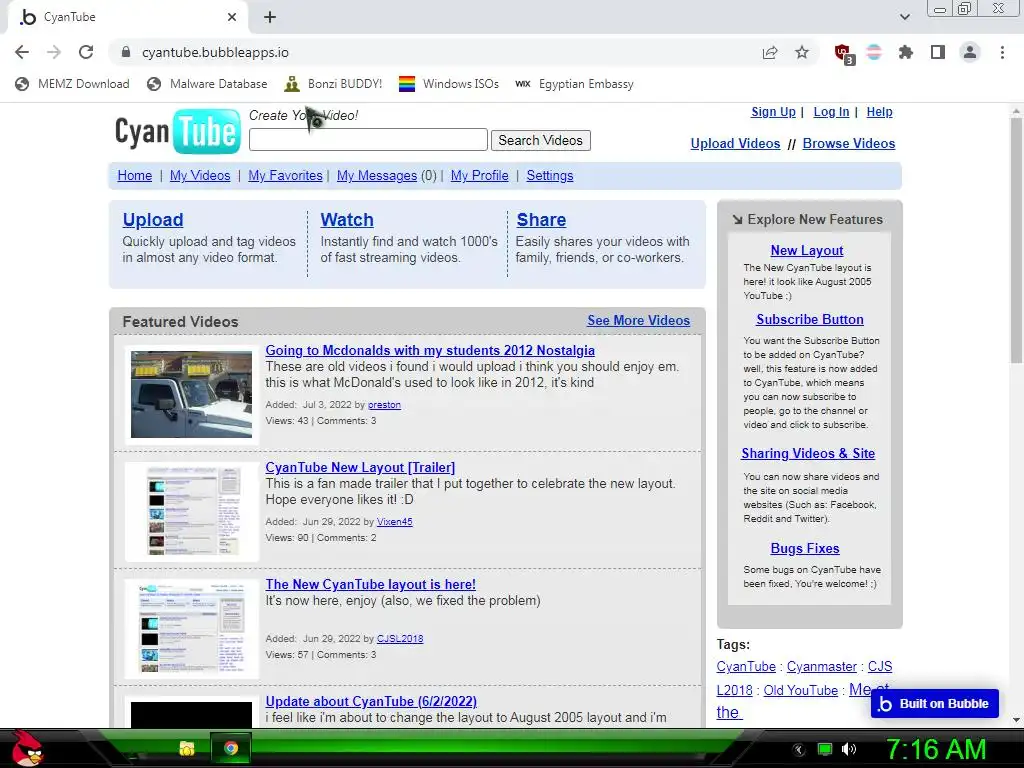
Task: Click the volume speaker tray icon
Action: coord(849,749)
